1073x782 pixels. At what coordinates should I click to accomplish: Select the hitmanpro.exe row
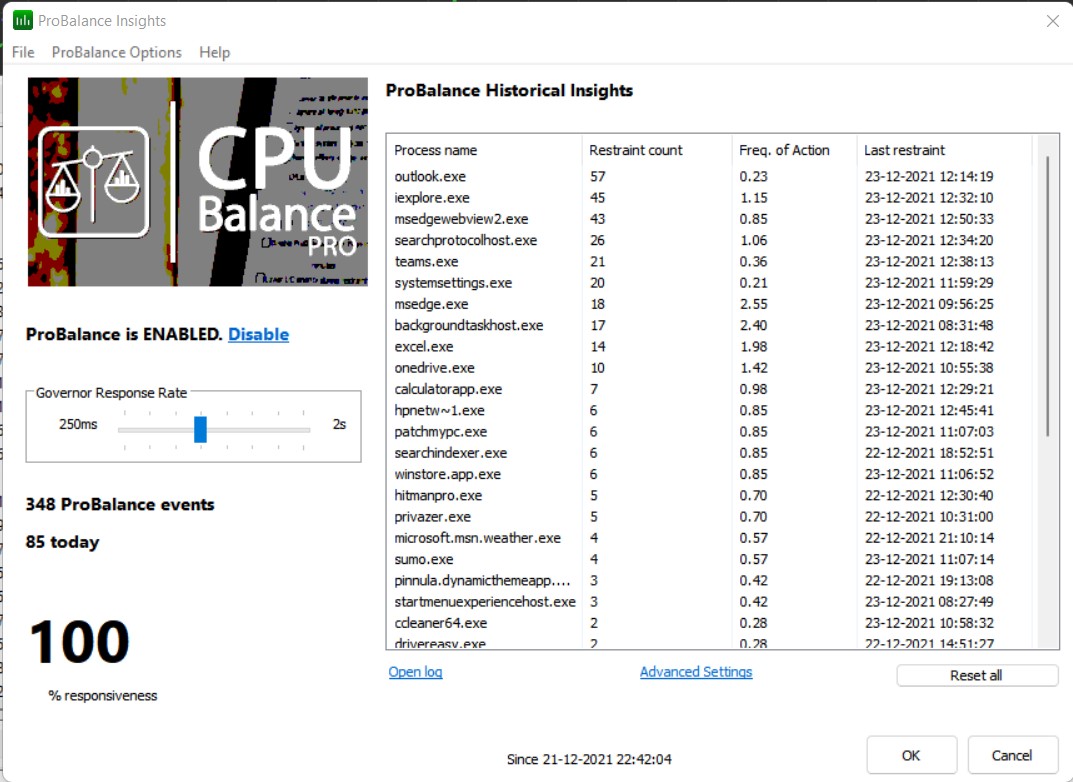tap(709, 495)
